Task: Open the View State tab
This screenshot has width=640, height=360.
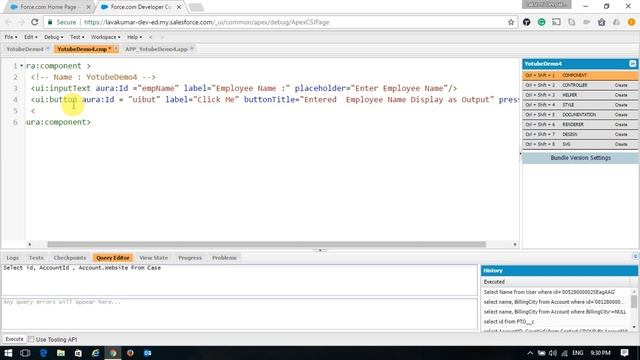Action: pos(153,258)
